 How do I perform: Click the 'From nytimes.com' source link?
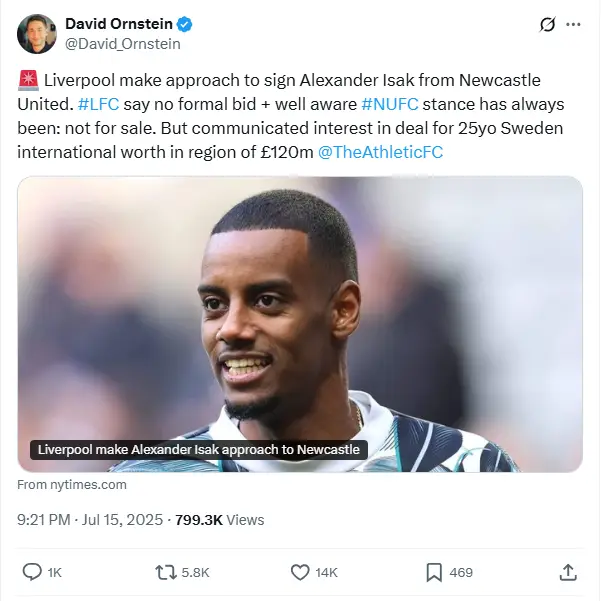72,484
